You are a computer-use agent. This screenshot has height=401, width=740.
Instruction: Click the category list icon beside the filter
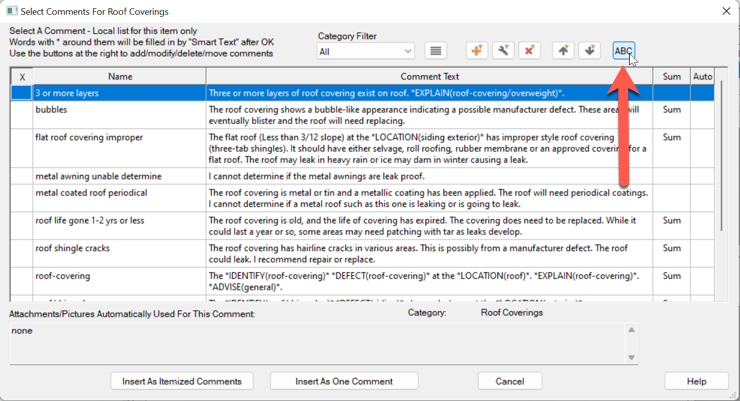tap(435, 51)
